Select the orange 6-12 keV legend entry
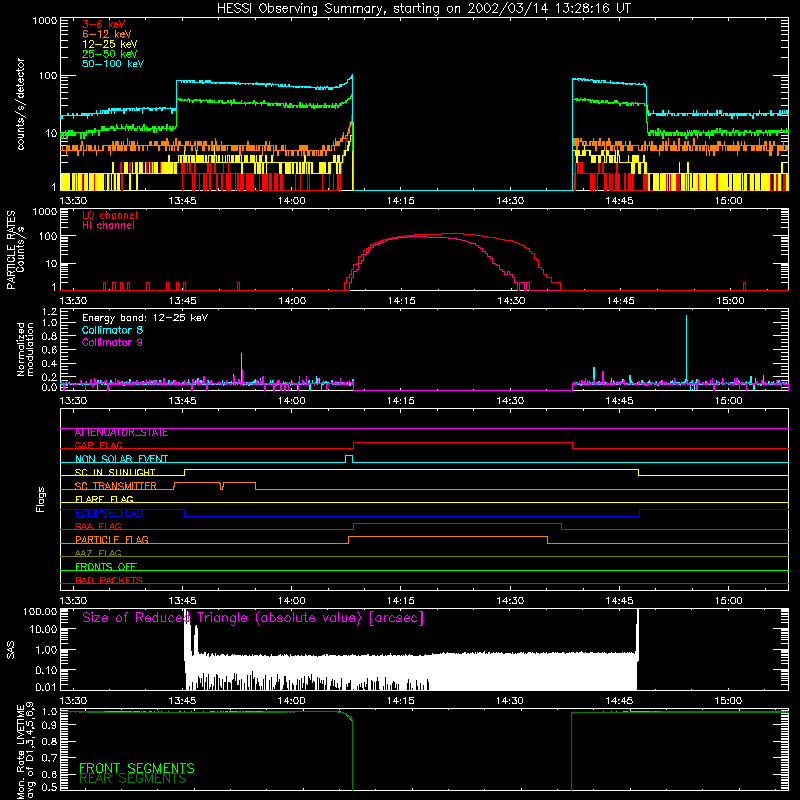This screenshot has width=800, height=800. coord(107,34)
